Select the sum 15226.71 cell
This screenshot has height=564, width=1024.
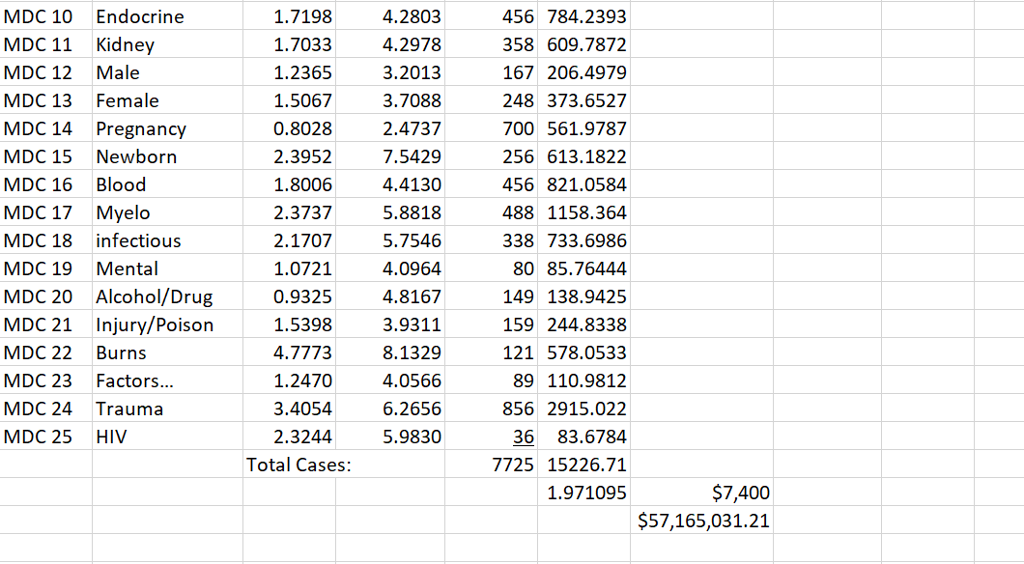click(584, 465)
